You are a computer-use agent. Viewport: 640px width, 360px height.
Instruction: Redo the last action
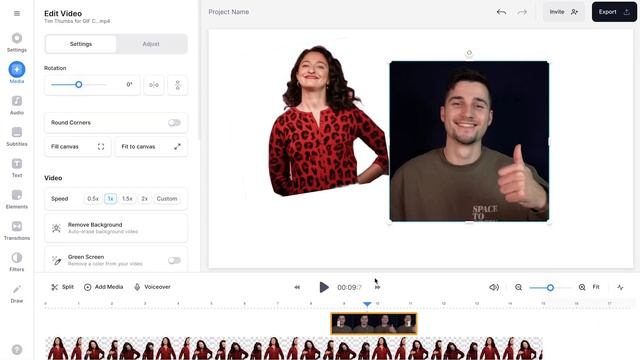point(522,12)
